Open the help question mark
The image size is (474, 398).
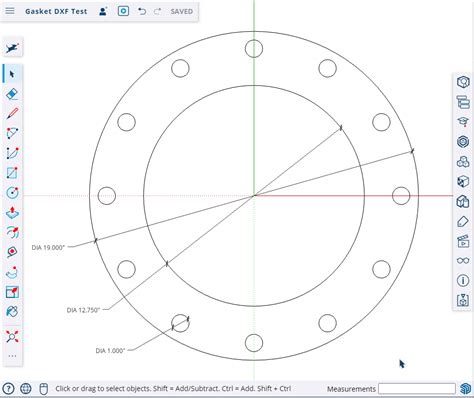8,389
